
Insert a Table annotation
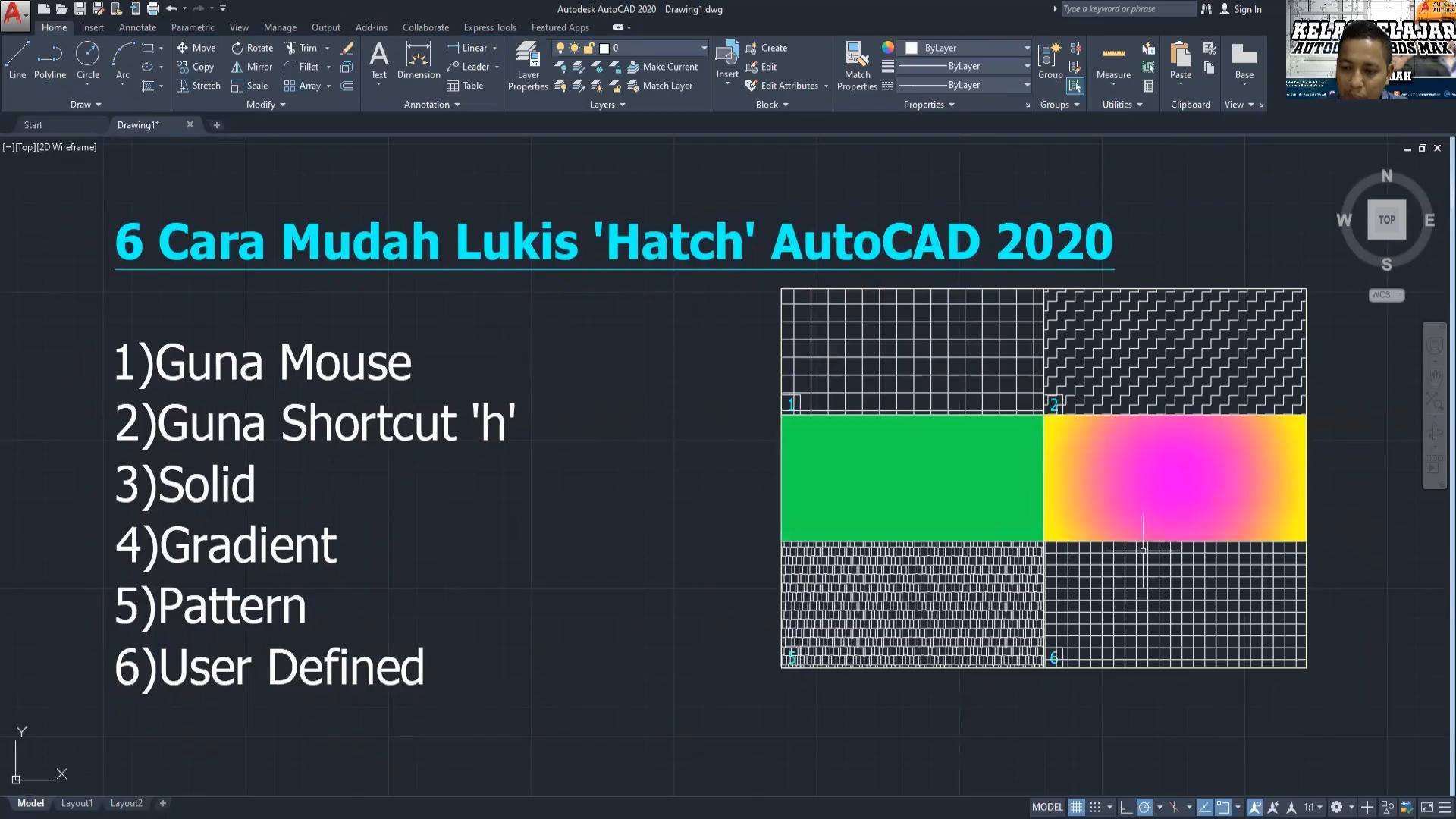(466, 86)
